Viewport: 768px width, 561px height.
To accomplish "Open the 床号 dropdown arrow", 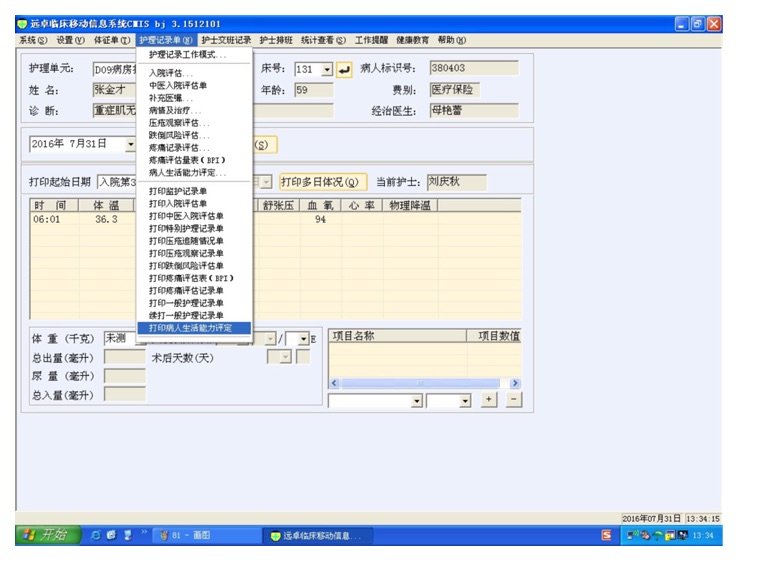I will tap(327, 70).
